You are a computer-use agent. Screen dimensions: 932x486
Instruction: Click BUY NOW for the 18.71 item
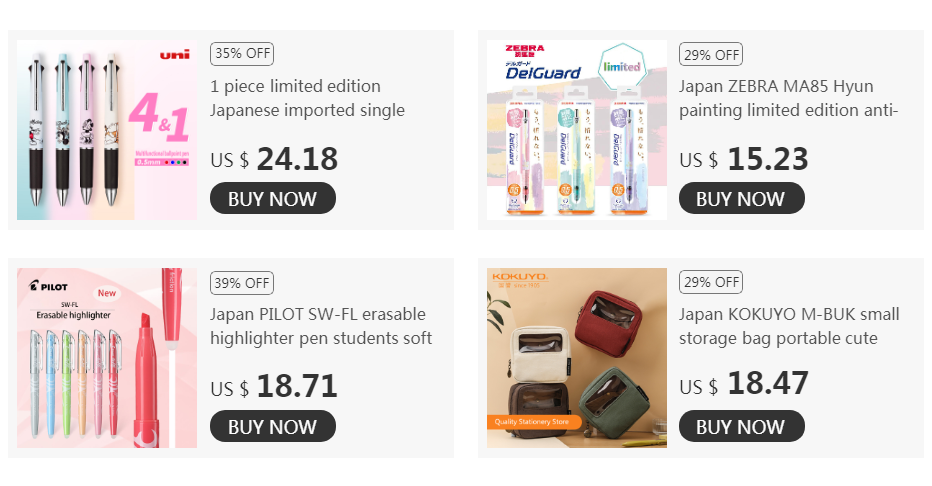coord(273,426)
